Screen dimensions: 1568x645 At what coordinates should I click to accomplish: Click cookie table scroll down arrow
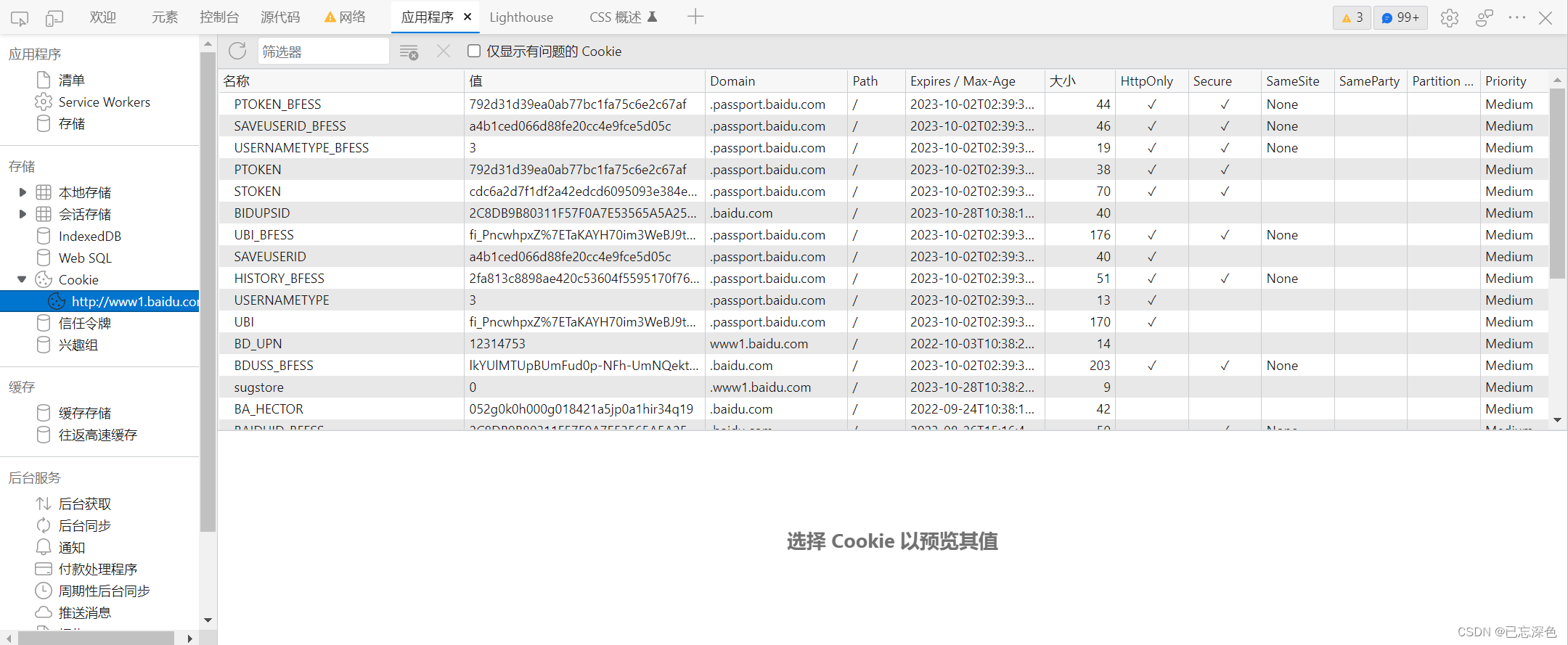point(1557,420)
